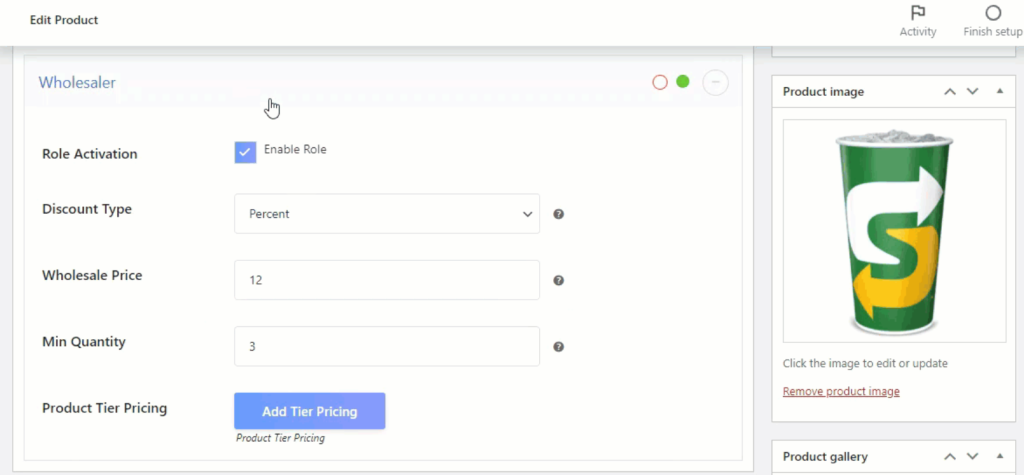Image resolution: width=1024 pixels, height=475 pixels.
Task: Open the Finish setup circle icon
Action: coord(993,13)
